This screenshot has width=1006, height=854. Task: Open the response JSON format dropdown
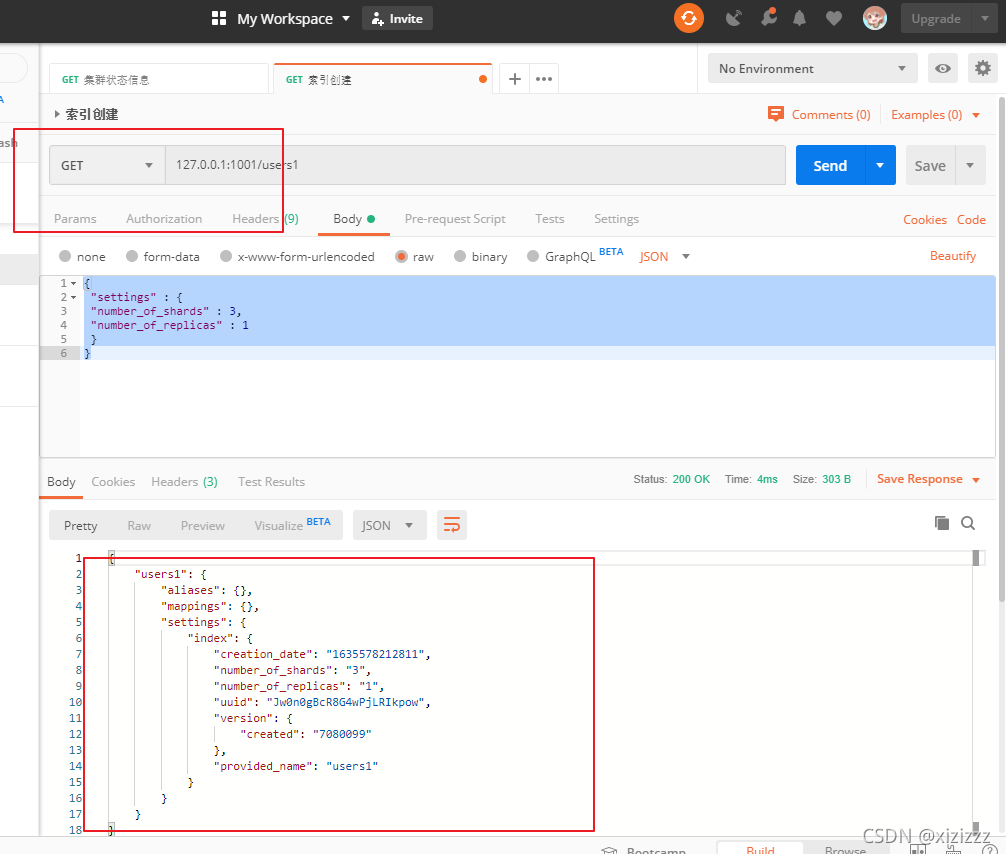coord(389,525)
